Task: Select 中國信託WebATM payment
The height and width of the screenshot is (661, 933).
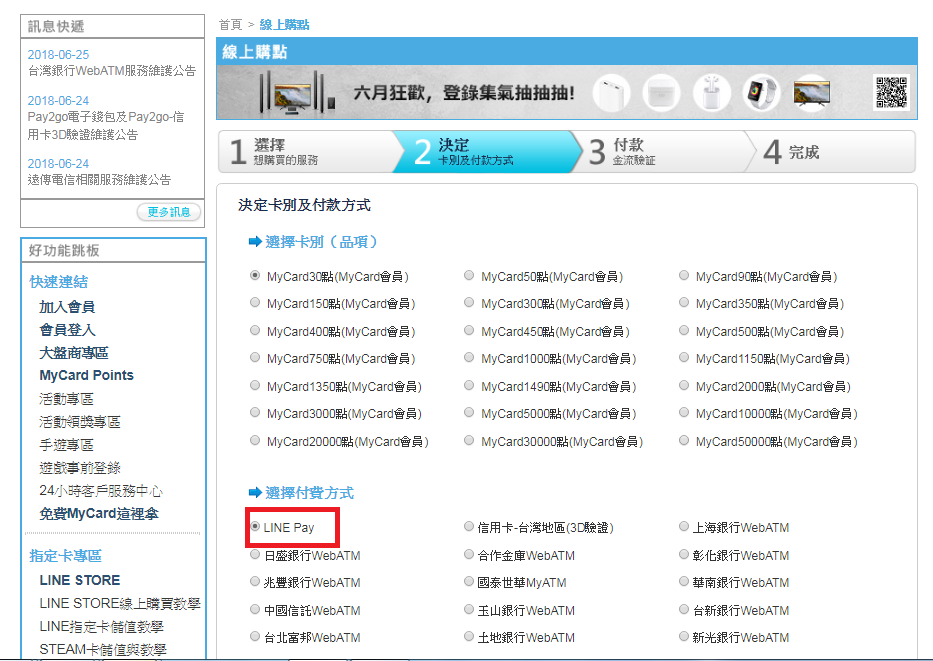Action: pyautogui.click(x=255, y=609)
